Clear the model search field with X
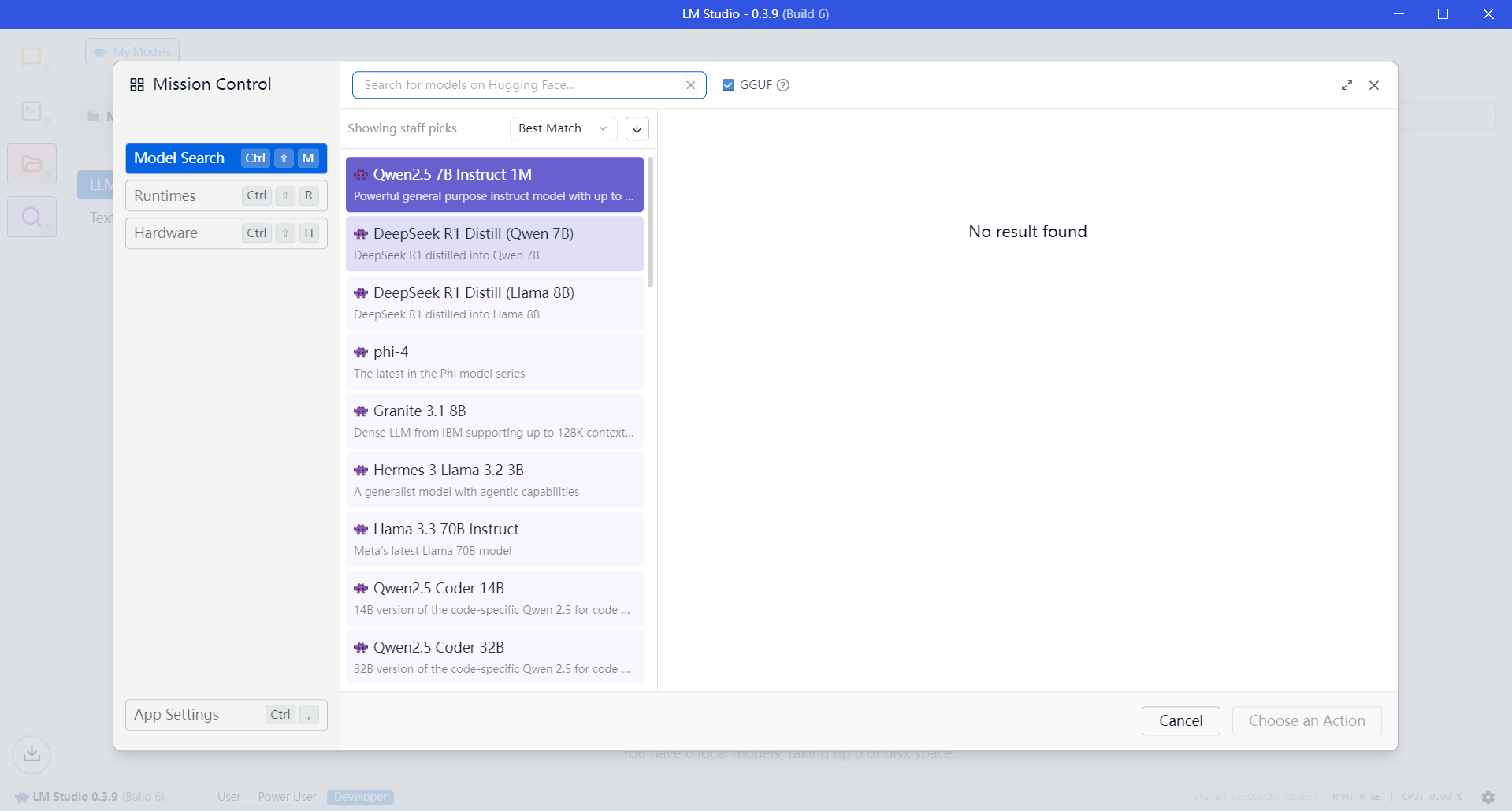 [x=690, y=85]
